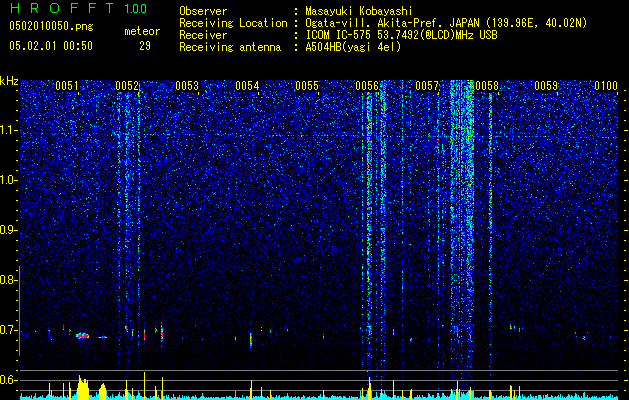The height and width of the screenshot is (400, 629).
Task: Click time marker 0054
Action: 247,86
